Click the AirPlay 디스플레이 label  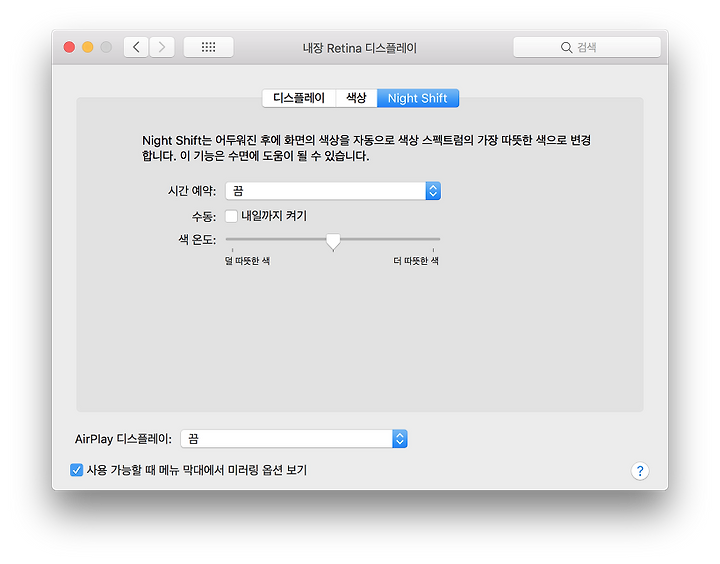[124, 439]
